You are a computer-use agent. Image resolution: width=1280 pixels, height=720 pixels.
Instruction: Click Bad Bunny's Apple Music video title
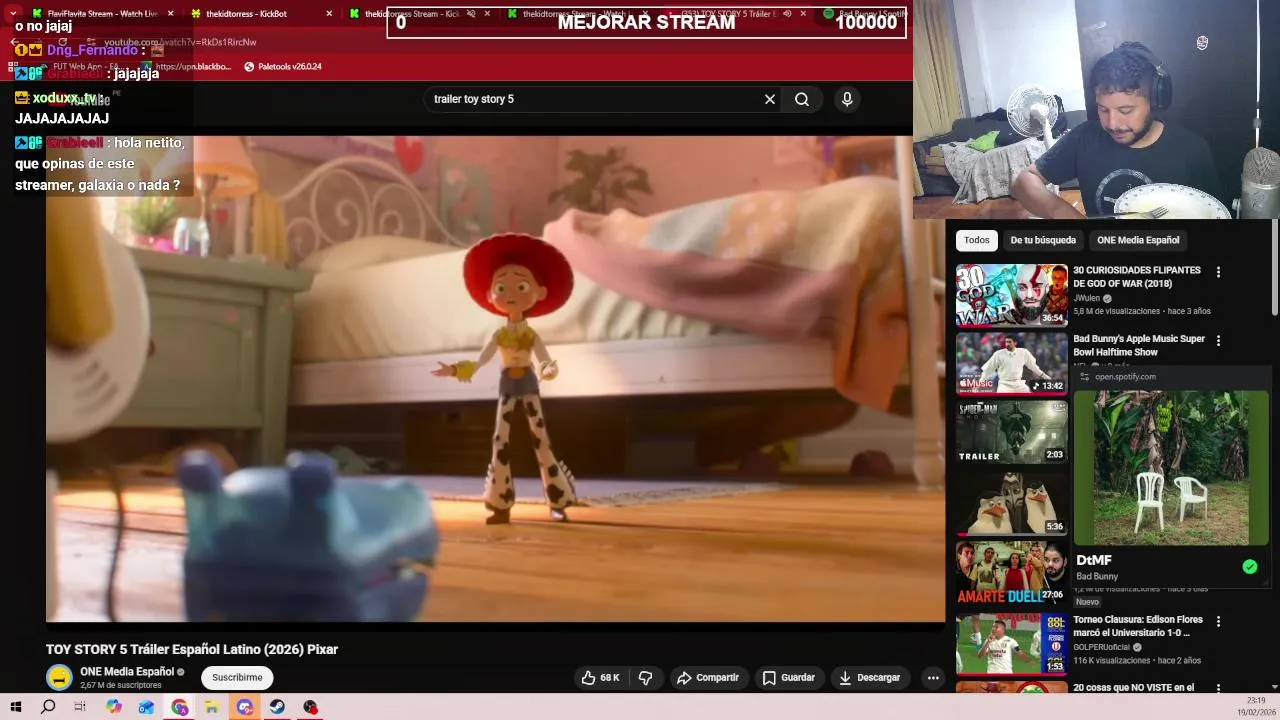[1139, 345]
